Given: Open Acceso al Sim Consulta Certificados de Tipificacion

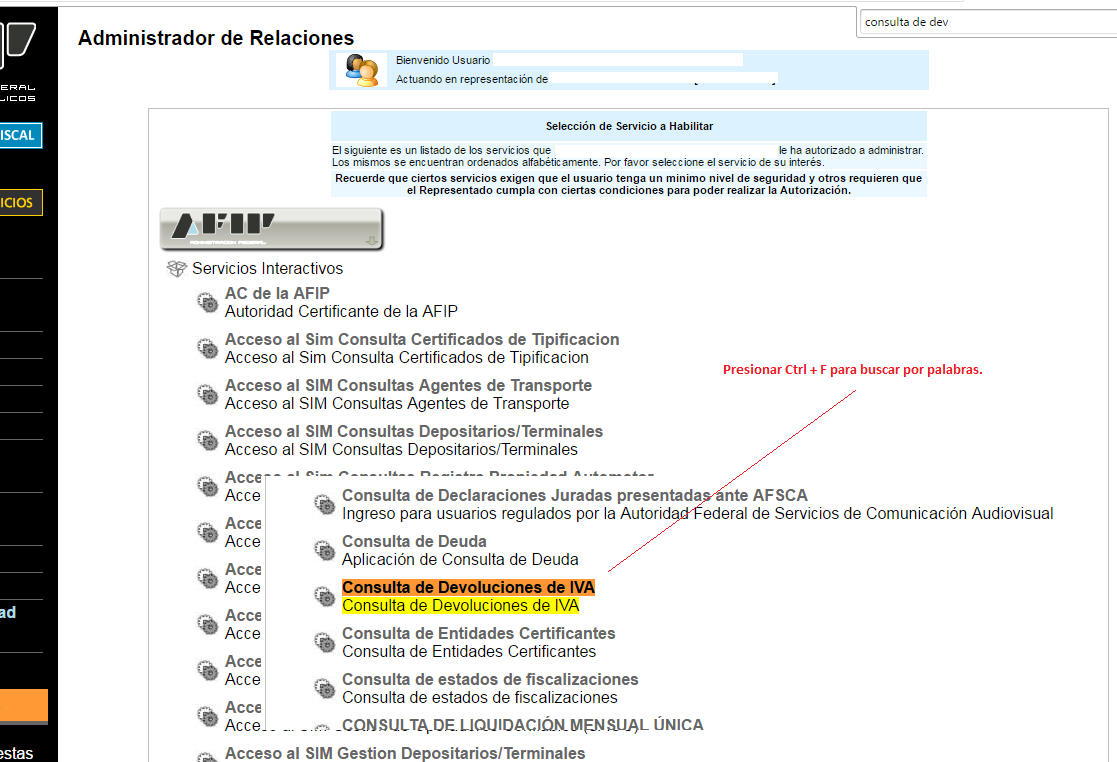Looking at the screenshot, I should coord(421,339).
